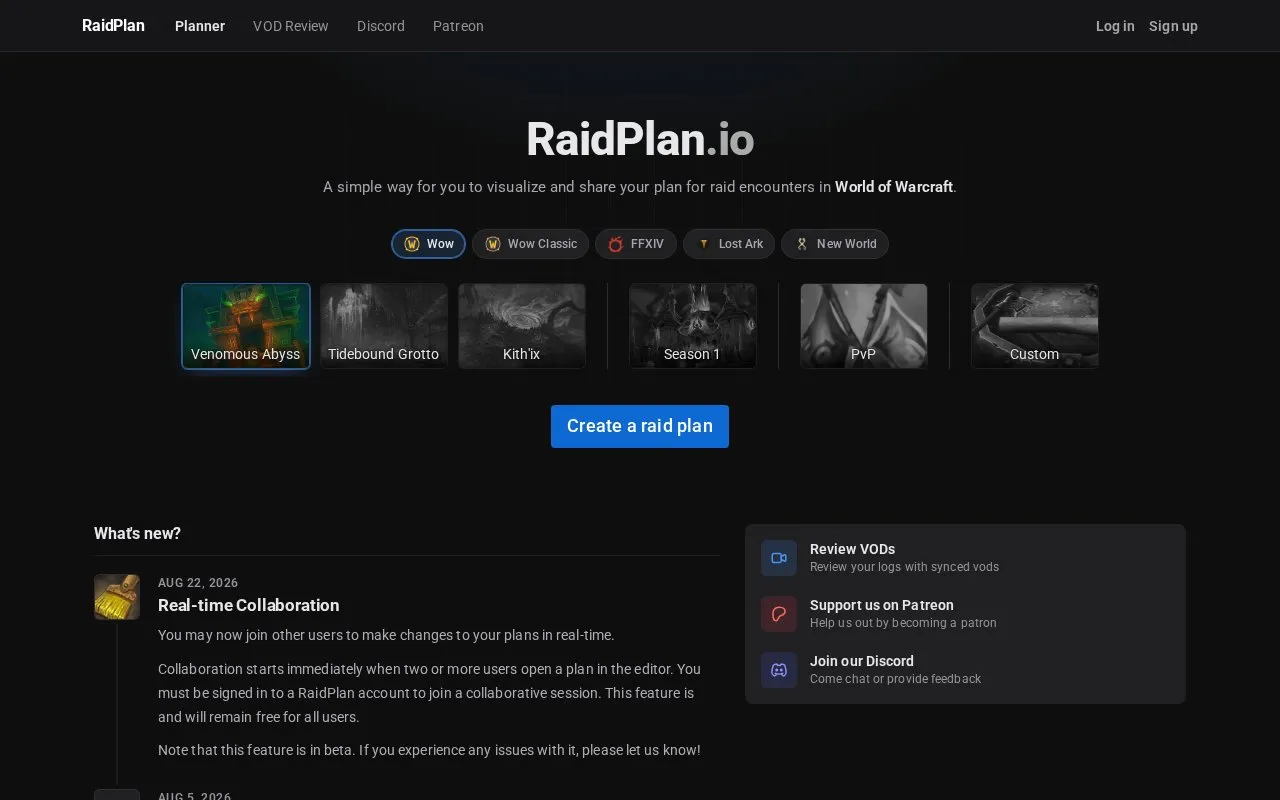
Task: Choose the Venomous Abyss raid thumbnail
Action: [246, 326]
